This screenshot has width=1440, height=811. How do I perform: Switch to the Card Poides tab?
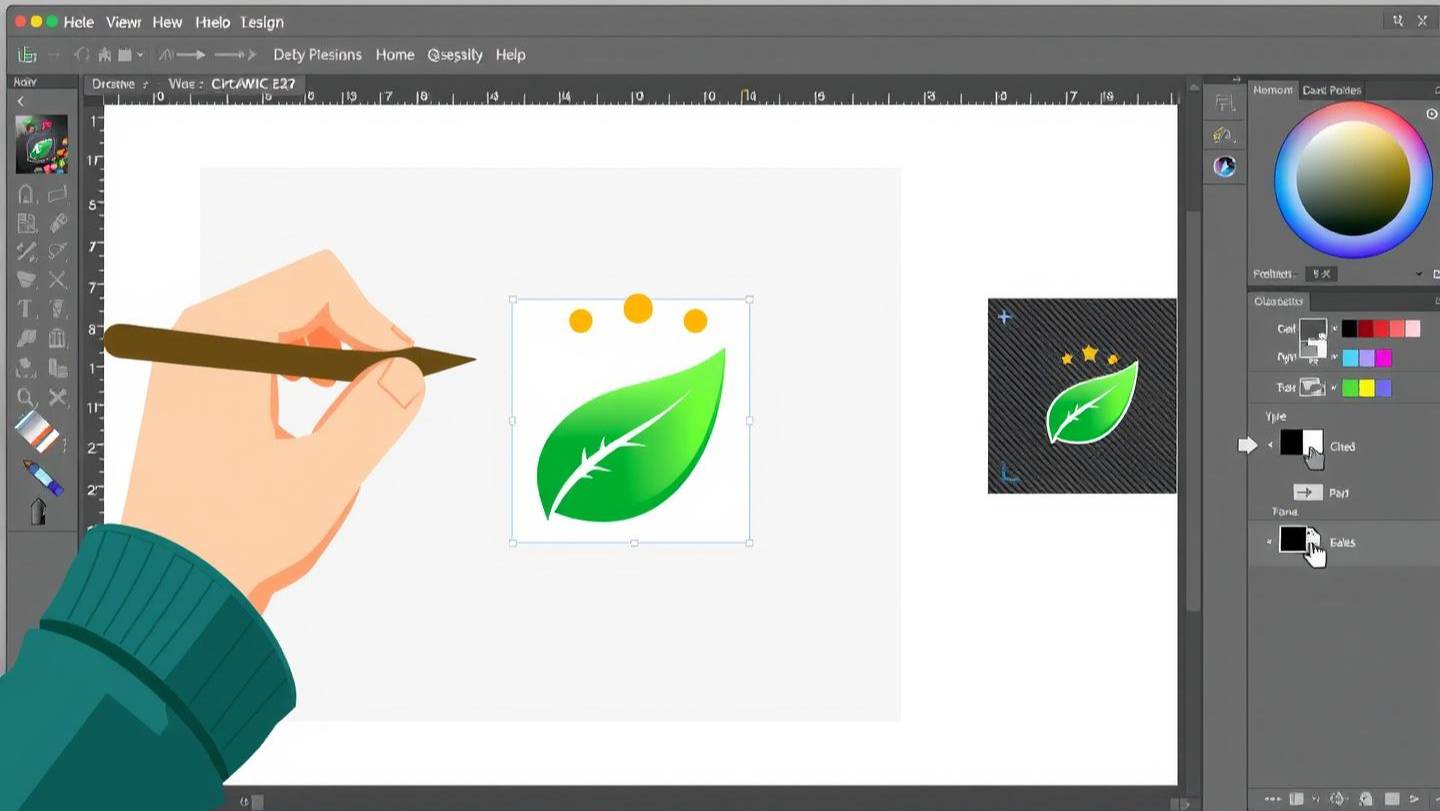coord(1331,90)
